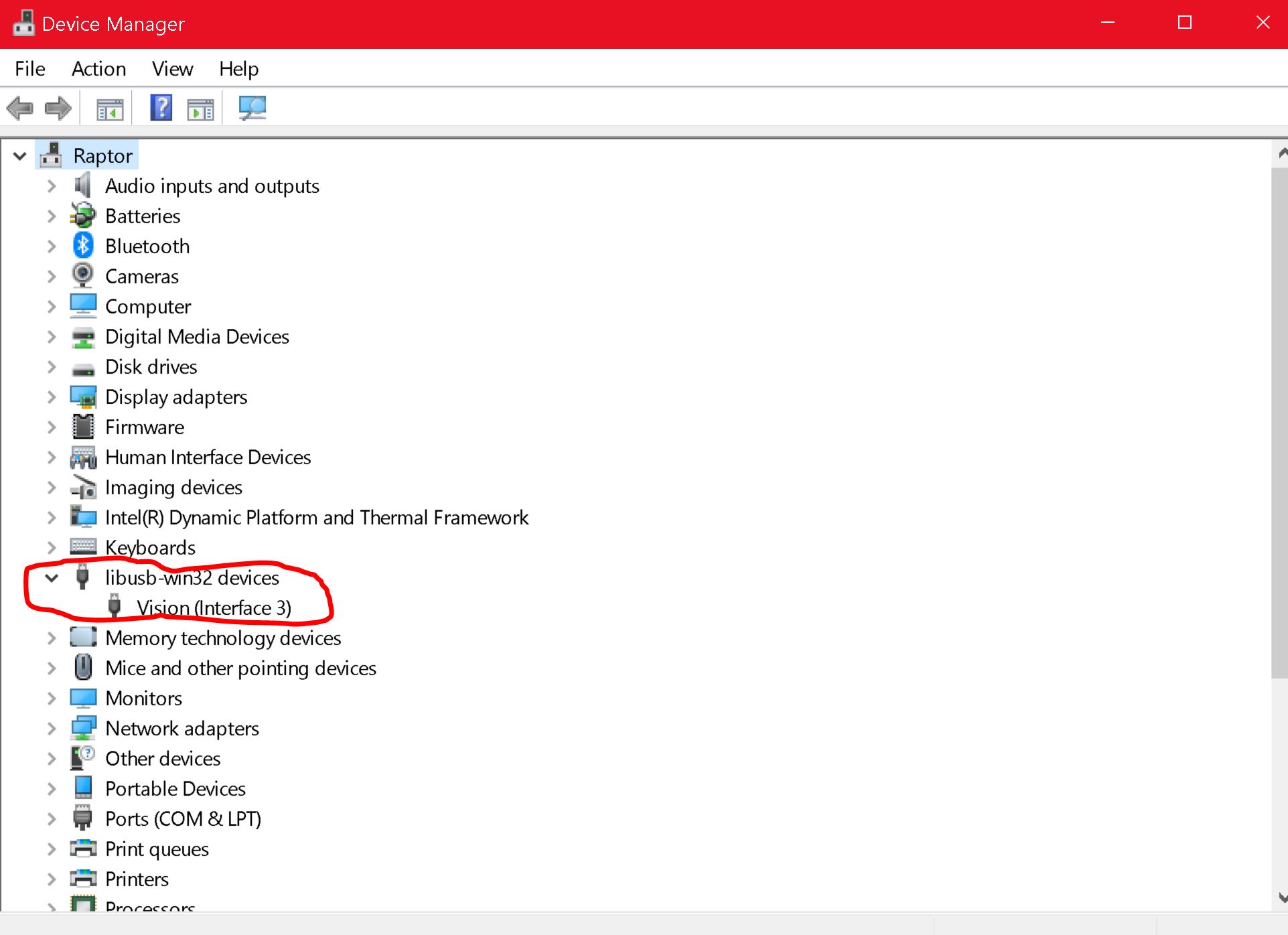Open the Help menu
The height and width of the screenshot is (935, 1288).
(238, 68)
